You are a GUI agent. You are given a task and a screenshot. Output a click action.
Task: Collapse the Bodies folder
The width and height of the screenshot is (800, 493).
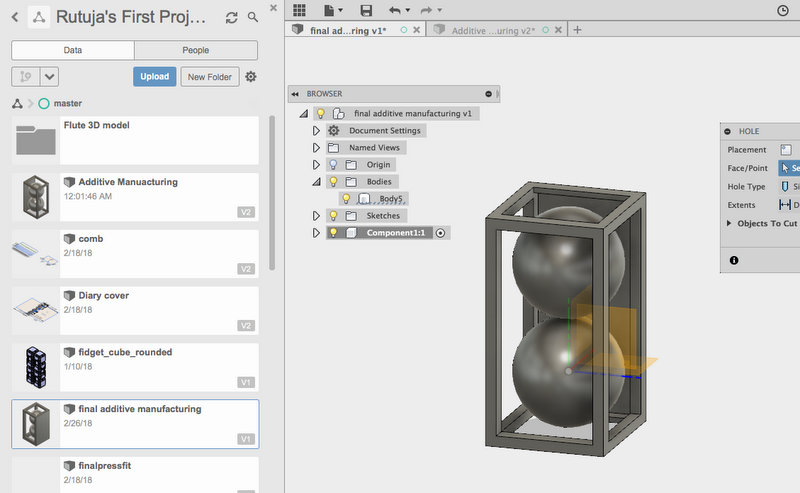point(316,182)
